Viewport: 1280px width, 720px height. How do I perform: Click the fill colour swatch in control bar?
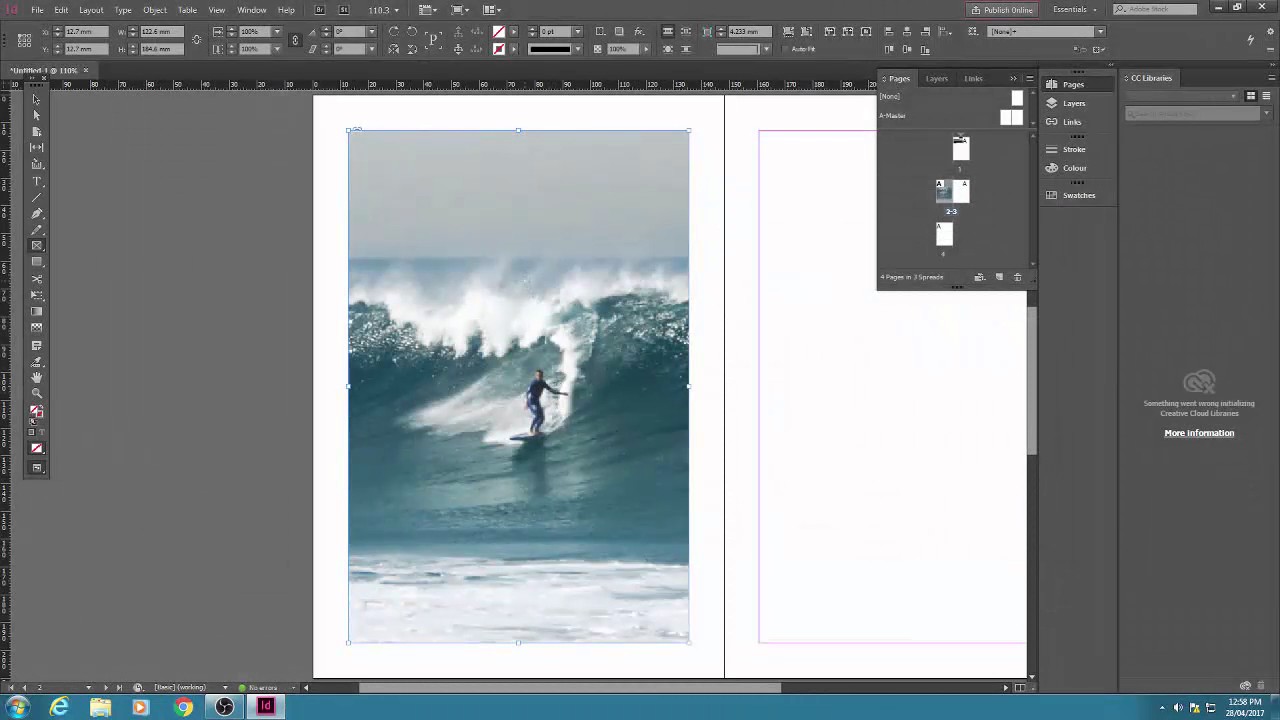tap(499, 32)
